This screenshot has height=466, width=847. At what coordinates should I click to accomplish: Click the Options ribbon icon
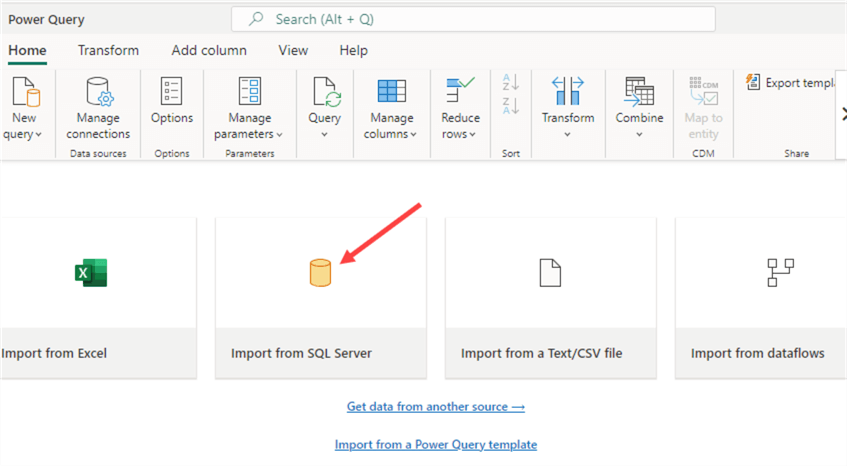click(x=172, y=92)
